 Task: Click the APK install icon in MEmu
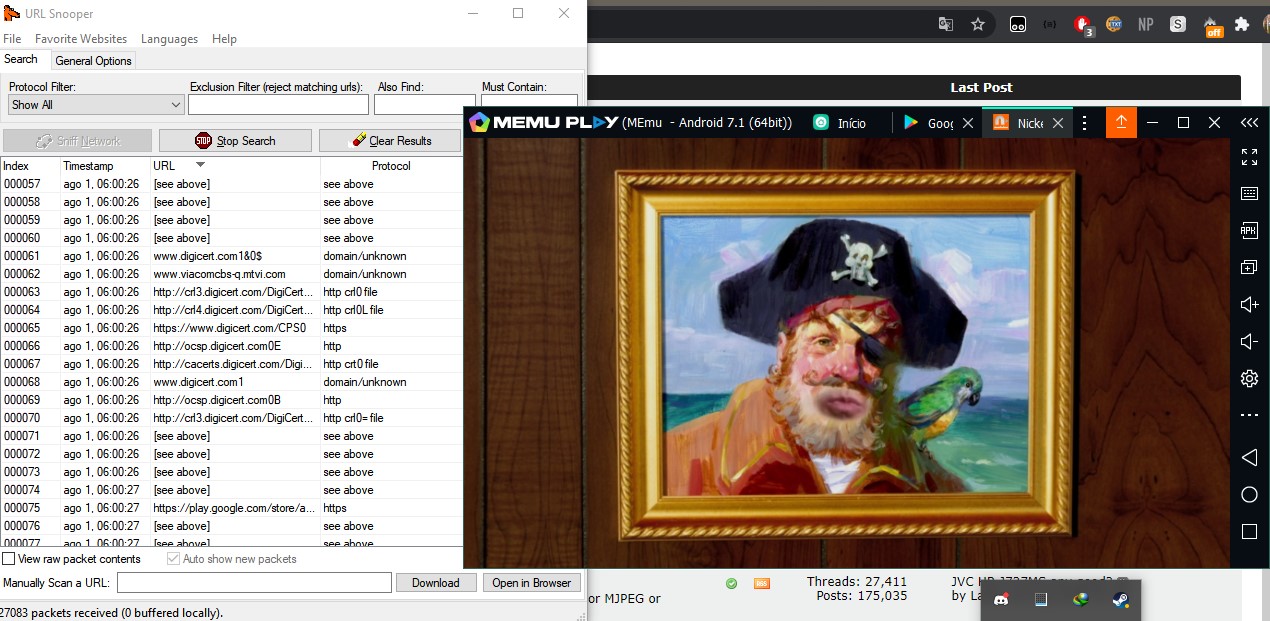tap(1249, 230)
